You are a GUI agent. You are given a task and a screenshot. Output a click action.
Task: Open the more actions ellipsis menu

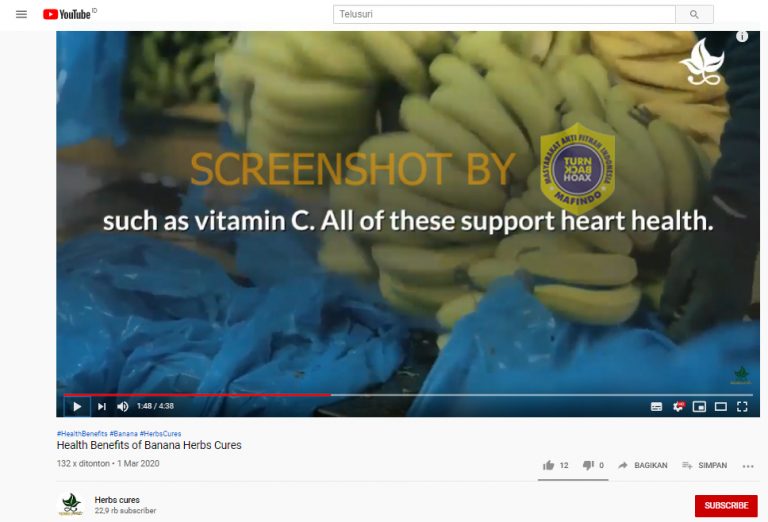748,466
